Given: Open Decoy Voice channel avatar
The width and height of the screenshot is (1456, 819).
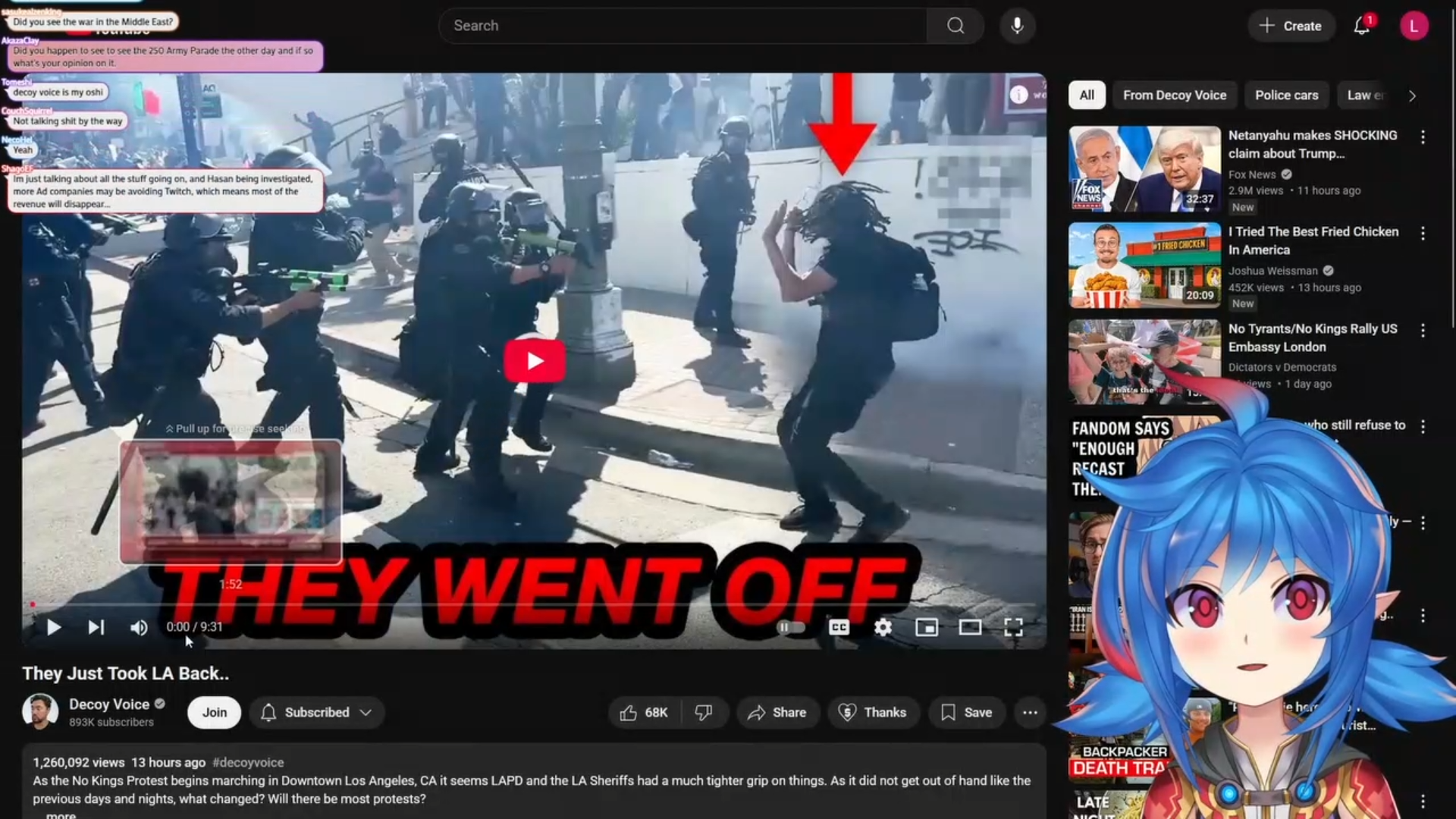Looking at the screenshot, I should [40, 711].
